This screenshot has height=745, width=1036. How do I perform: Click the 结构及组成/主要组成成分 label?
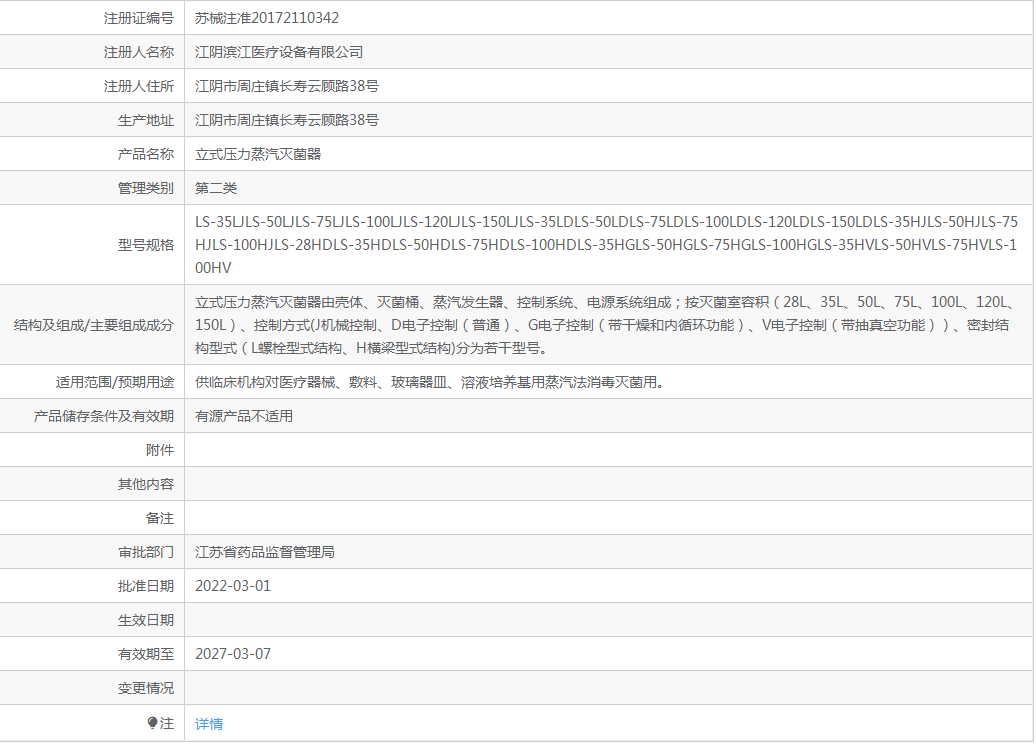point(94,325)
